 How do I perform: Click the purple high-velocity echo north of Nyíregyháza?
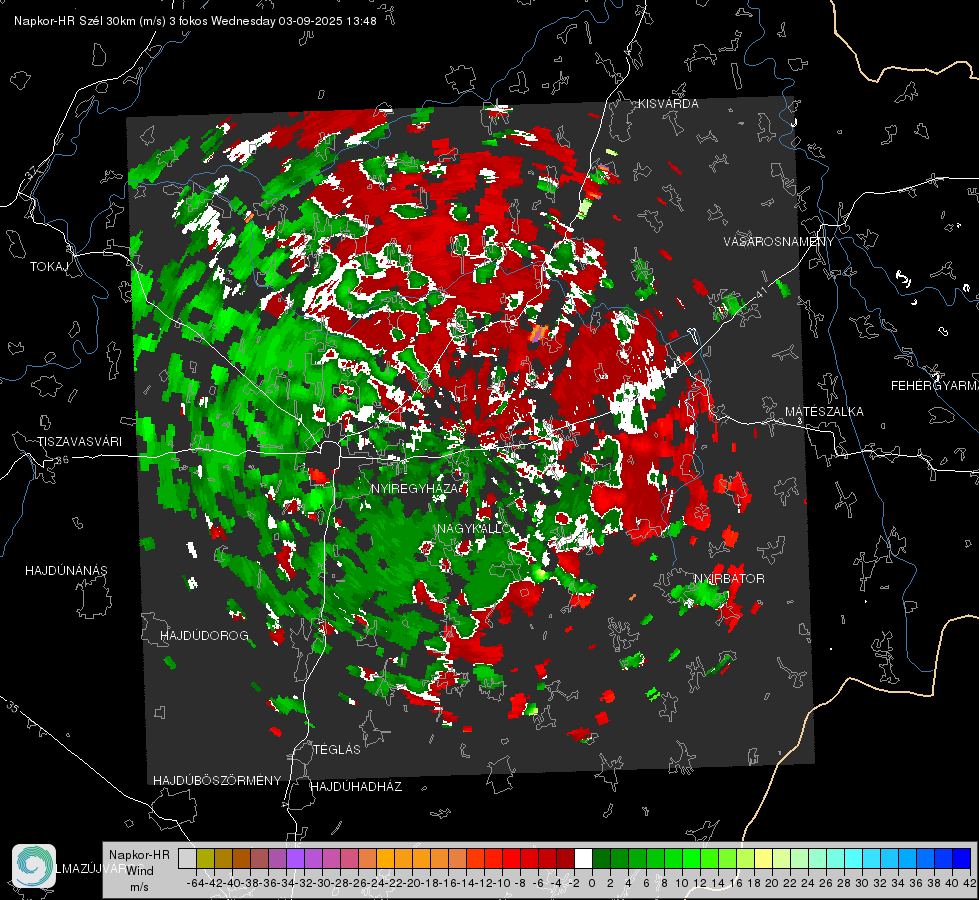coord(538,332)
